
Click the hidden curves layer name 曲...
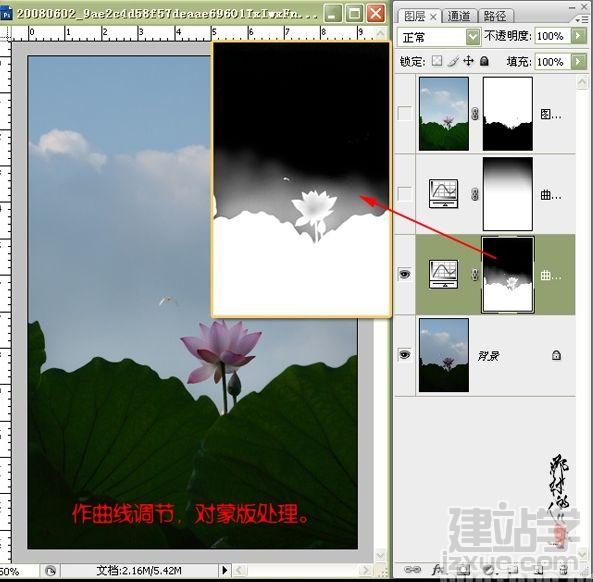(550, 195)
